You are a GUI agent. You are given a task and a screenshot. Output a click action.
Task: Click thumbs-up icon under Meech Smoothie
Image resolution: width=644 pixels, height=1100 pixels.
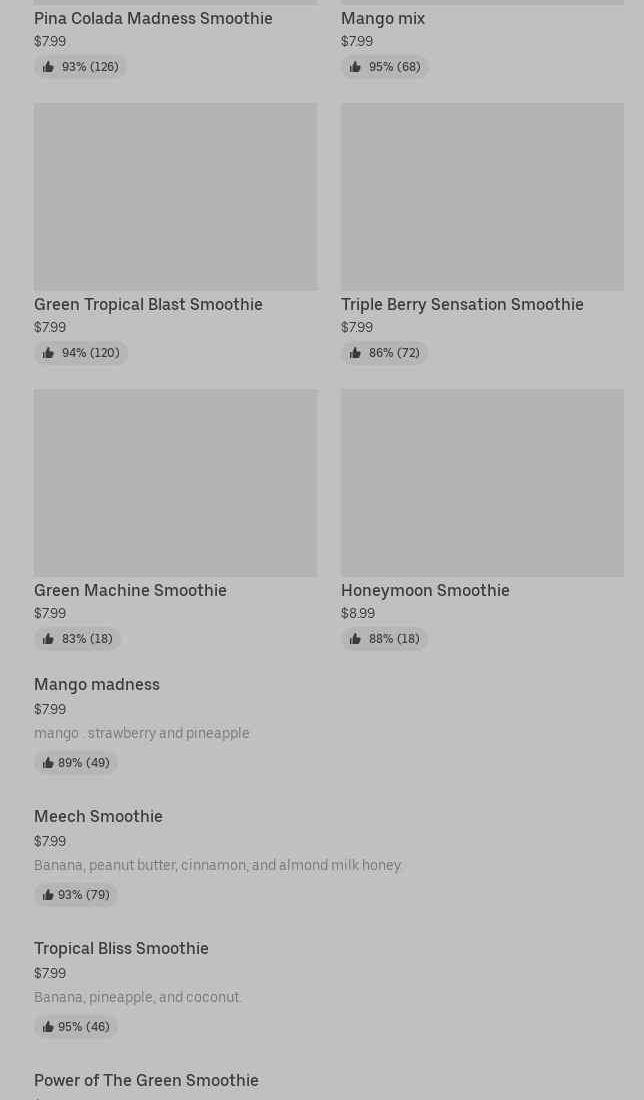tap(48, 895)
